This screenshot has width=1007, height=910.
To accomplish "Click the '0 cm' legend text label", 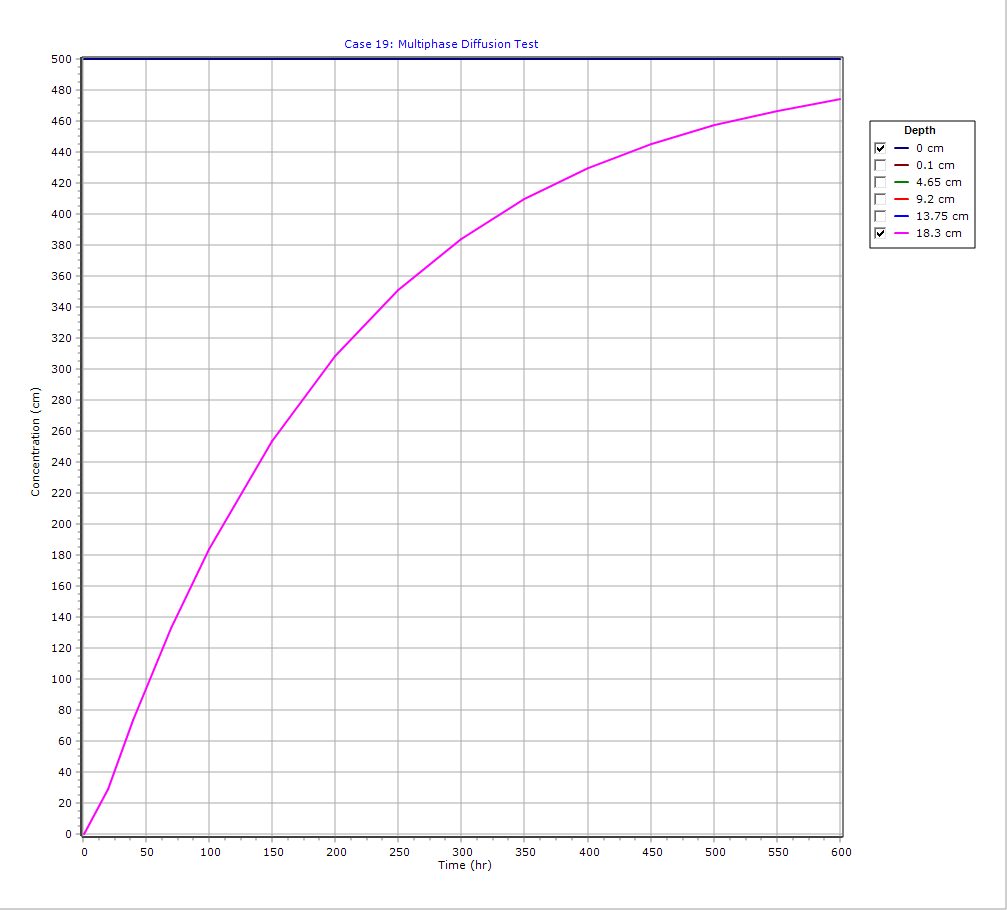I will click(929, 148).
